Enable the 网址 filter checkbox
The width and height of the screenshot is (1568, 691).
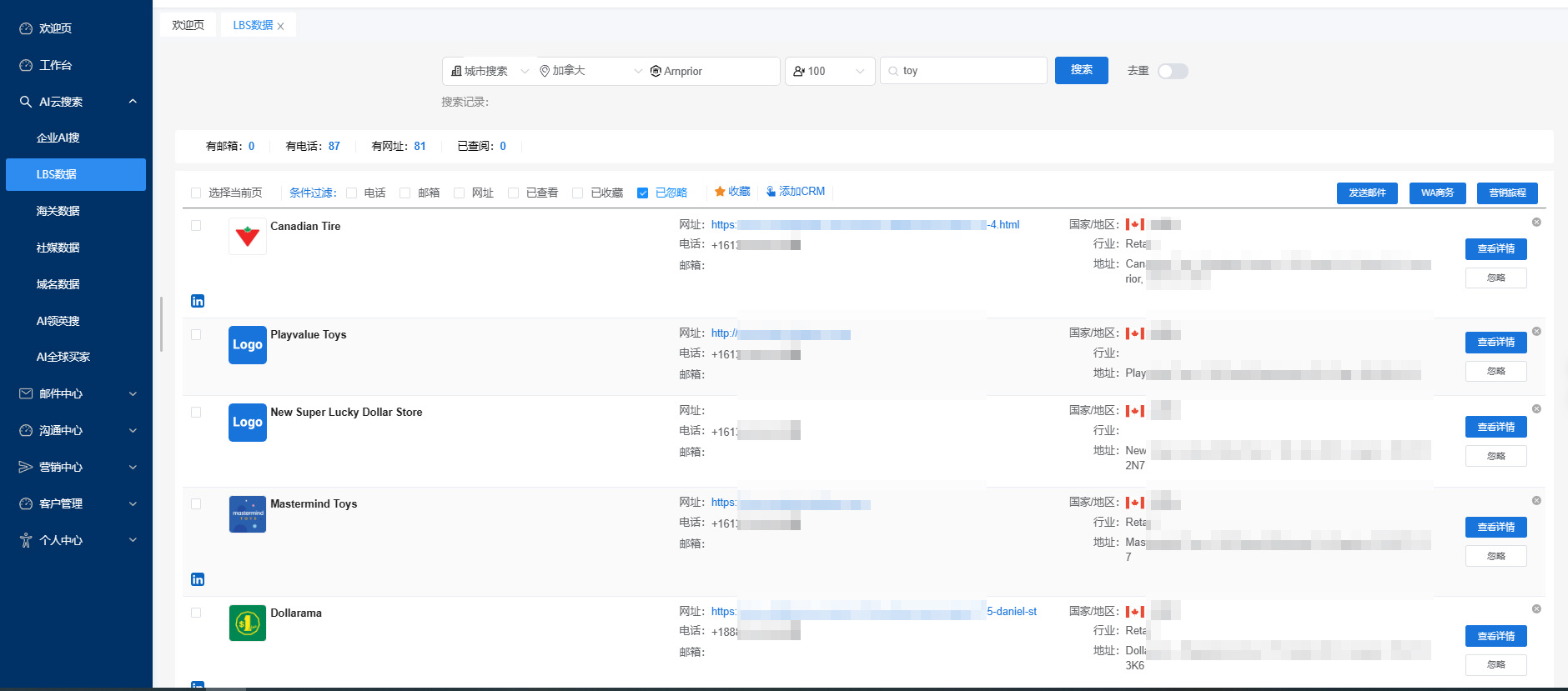459,193
